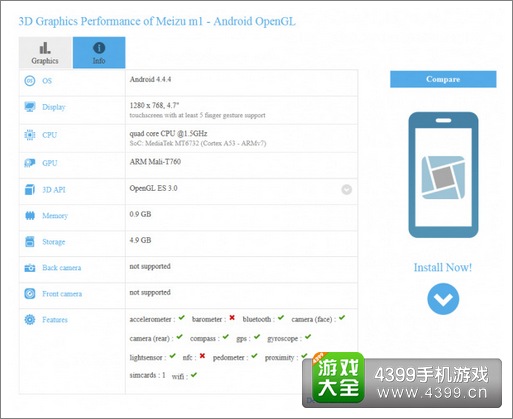The width and height of the screenshot is (513, 419).
Task: Click the Storage label
Action: click(x=54, y=242)
